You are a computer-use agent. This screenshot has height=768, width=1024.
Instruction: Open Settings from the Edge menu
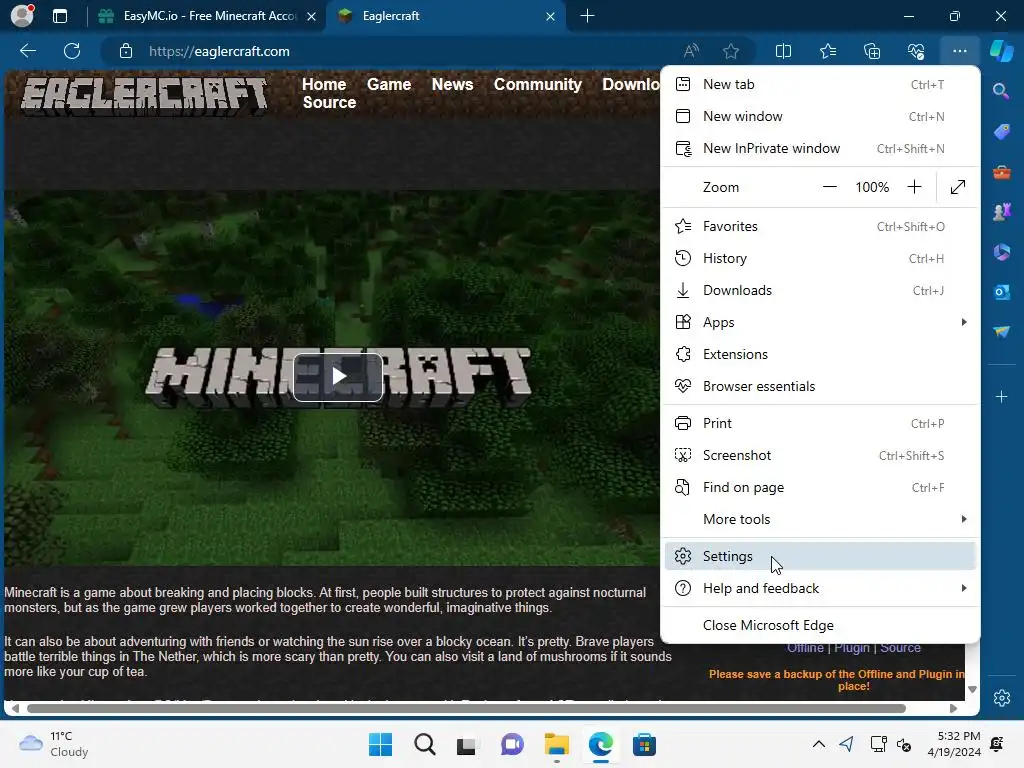point(820,556)
